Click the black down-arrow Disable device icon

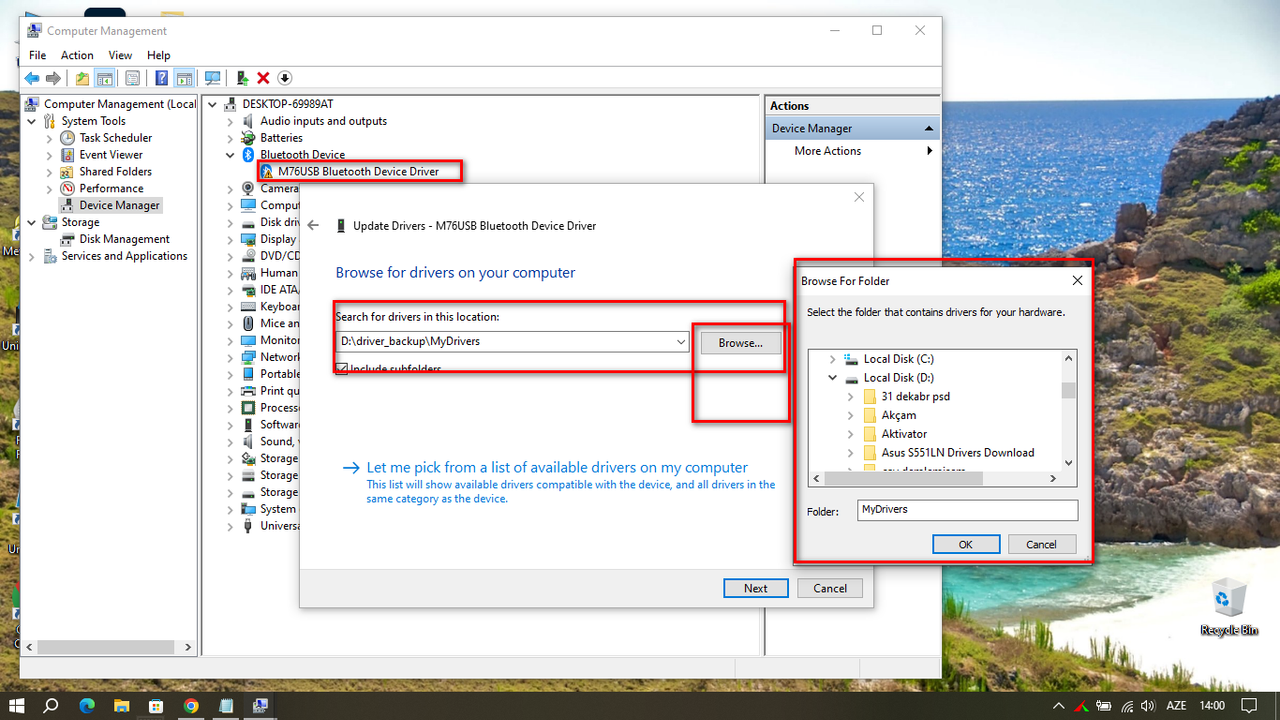click(284, 78)
